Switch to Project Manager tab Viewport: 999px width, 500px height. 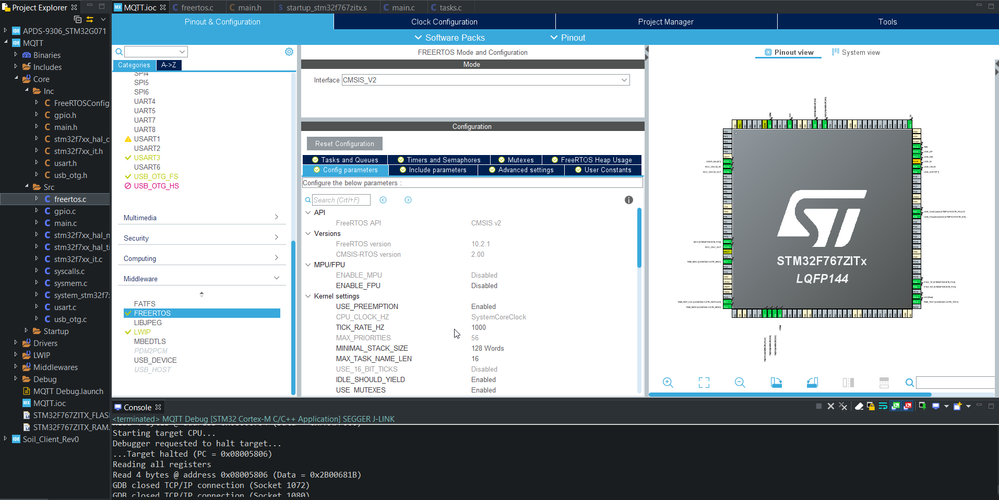[x=666, y=22]
